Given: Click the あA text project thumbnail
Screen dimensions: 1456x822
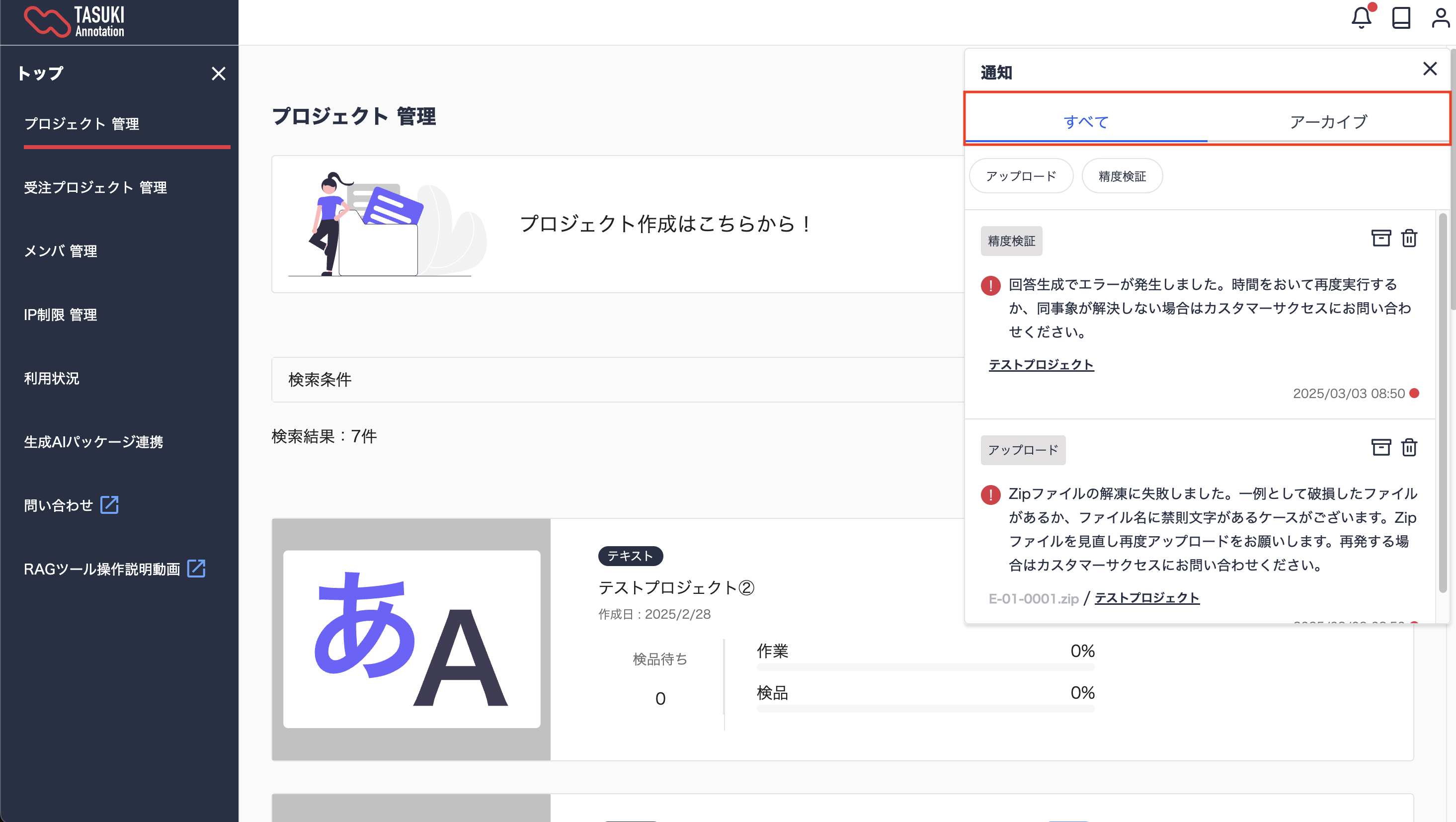Looking at the screenshot, I should 411,639.
